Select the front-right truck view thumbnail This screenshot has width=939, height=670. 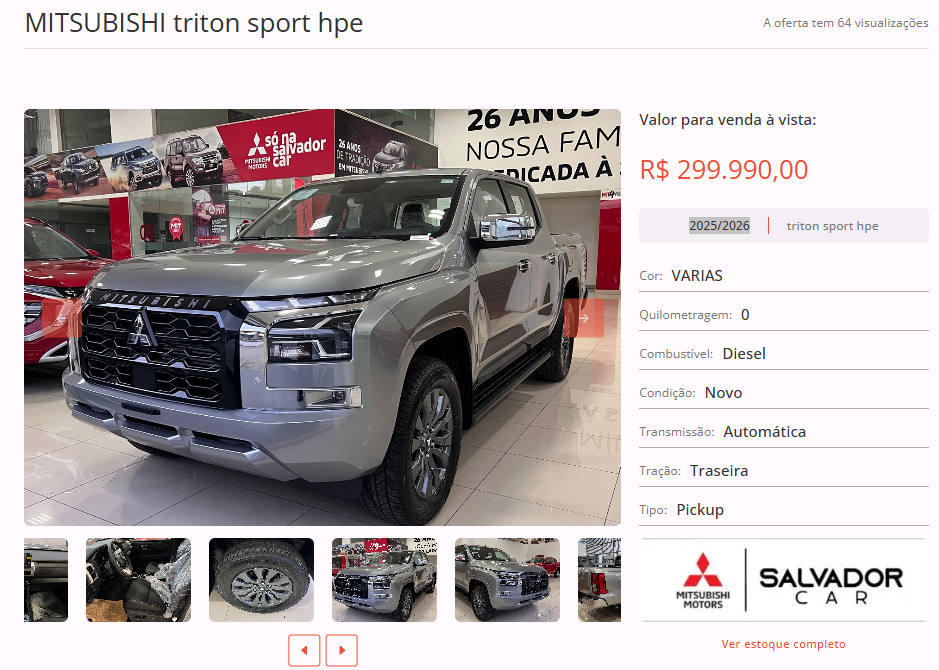(507, 580)
